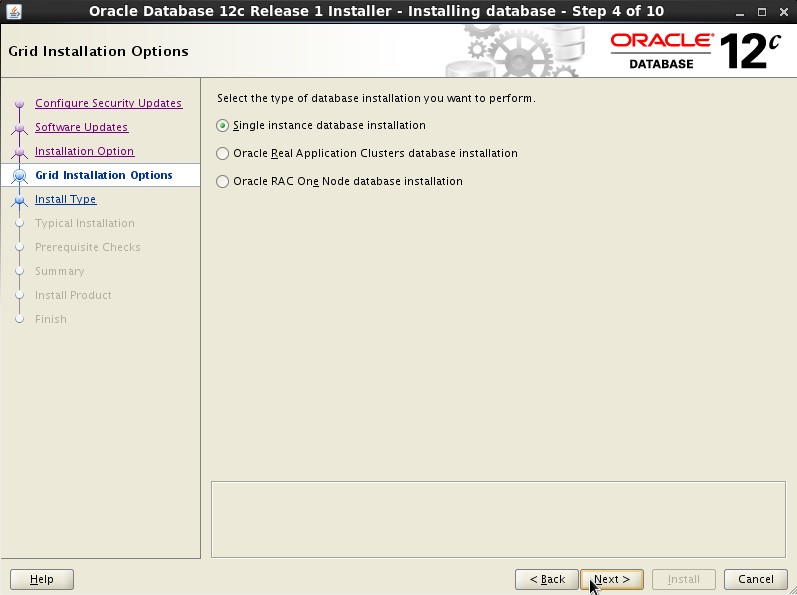Open the Software Updates step
797x595 pixels.
(x=81, y=127)
